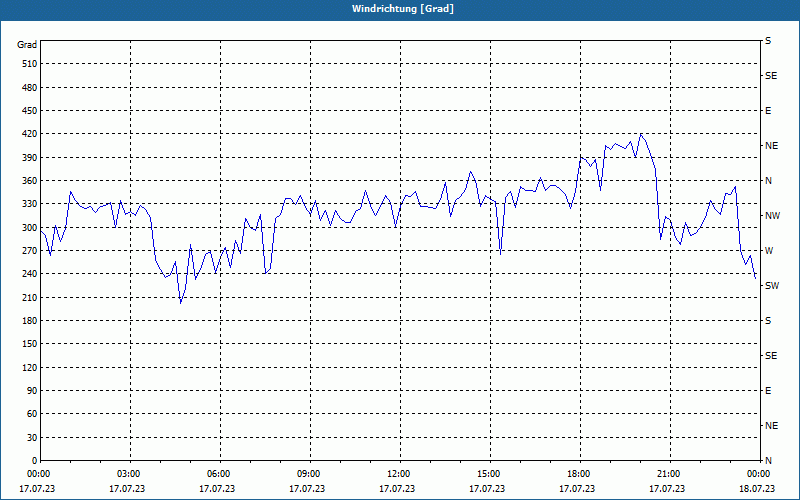This screenshot has height=500, width=800.
Task: Click the 510 y-axis value
Action: click(x=30, y=64)
